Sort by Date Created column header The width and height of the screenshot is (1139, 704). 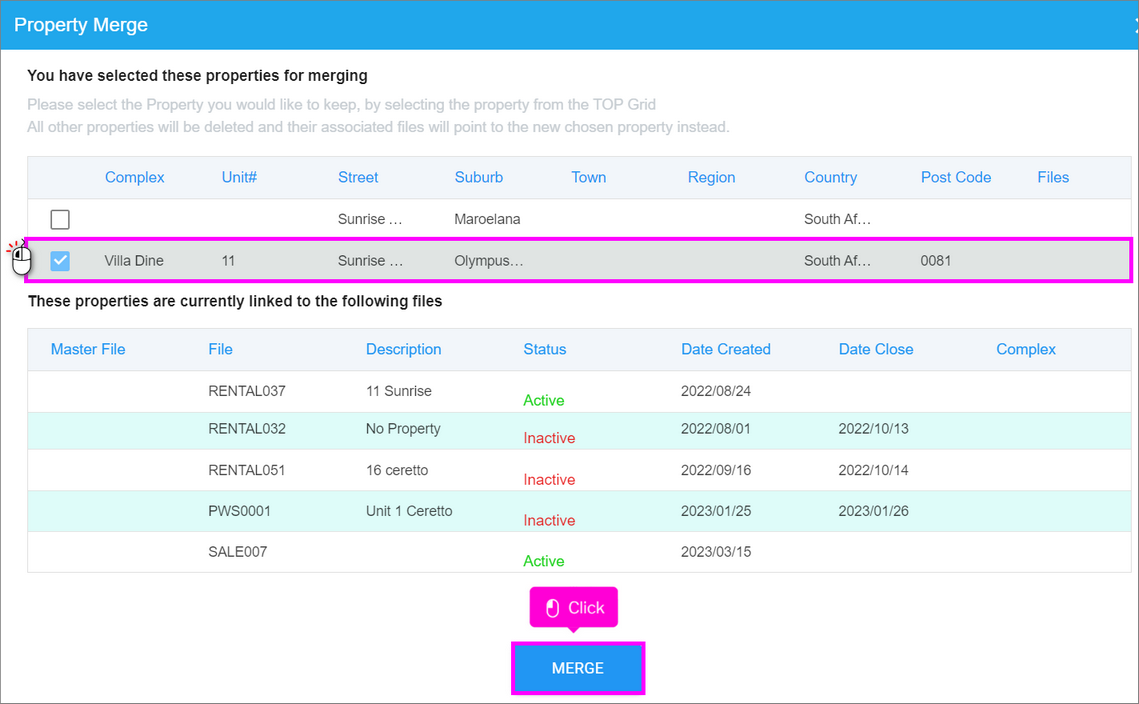pos(726,349)
